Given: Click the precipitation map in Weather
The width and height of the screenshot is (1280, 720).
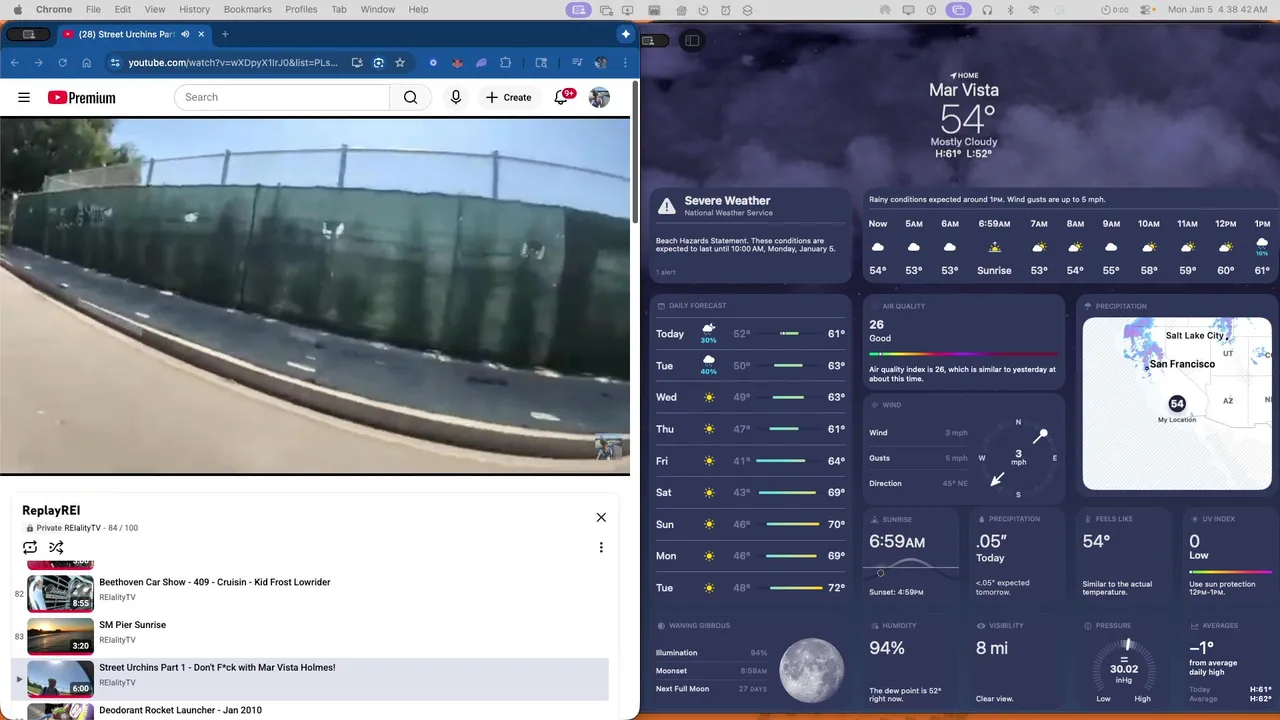Looking at the screenshot, I should [1177, 404].
